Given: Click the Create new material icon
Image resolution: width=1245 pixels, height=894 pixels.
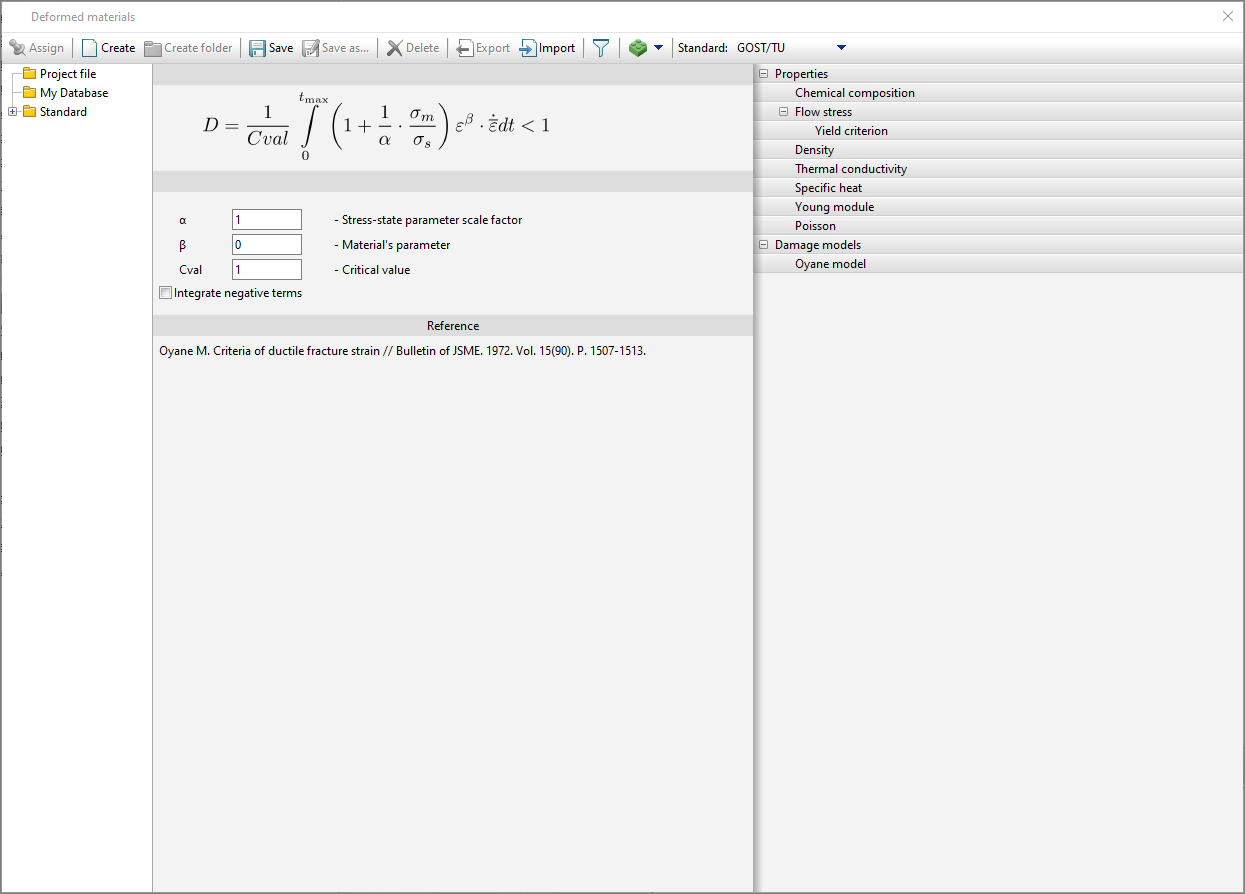Looking at the screenshot, I should point(91,48).
